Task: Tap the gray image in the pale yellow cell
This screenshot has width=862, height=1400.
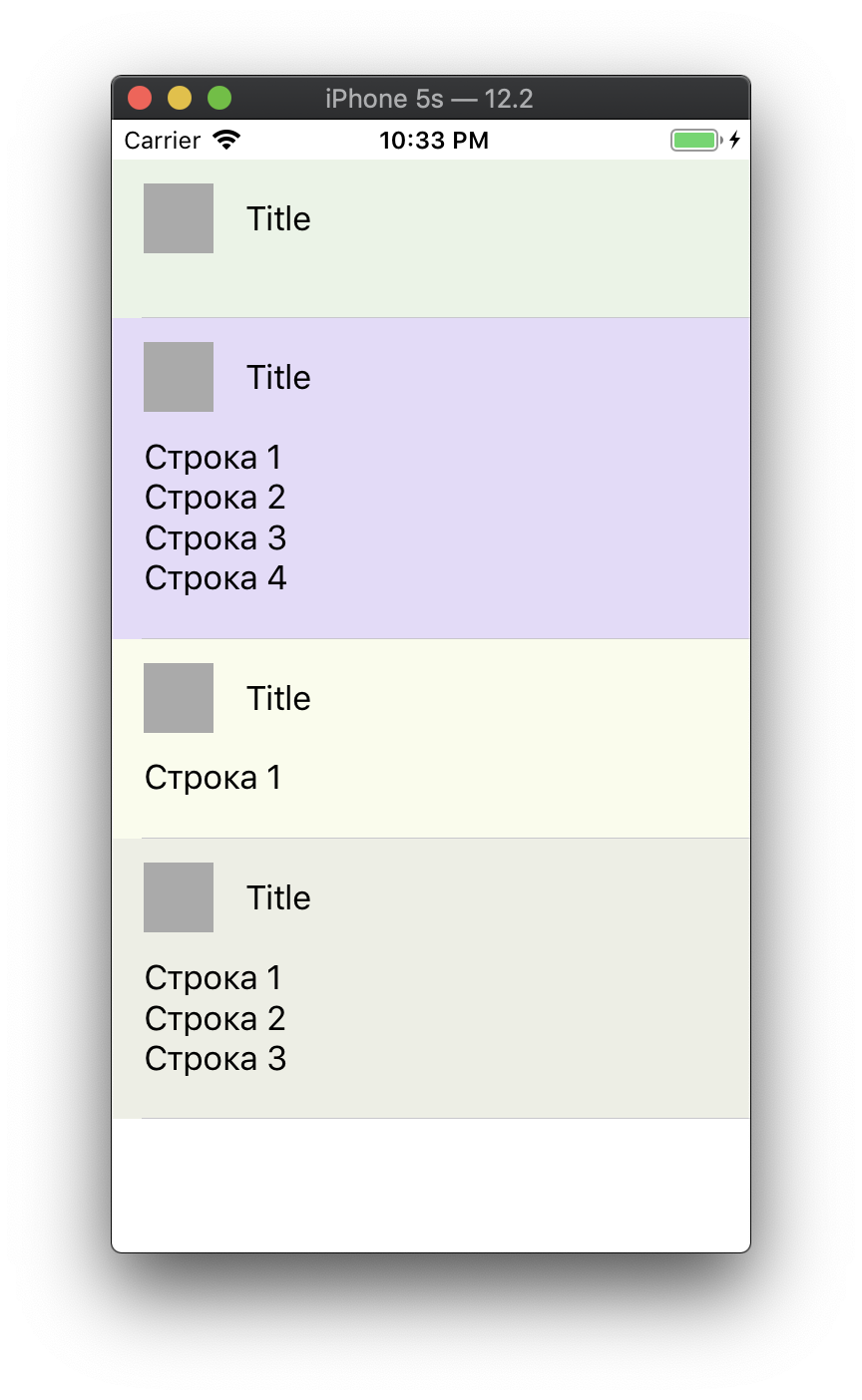Action: 179,698
